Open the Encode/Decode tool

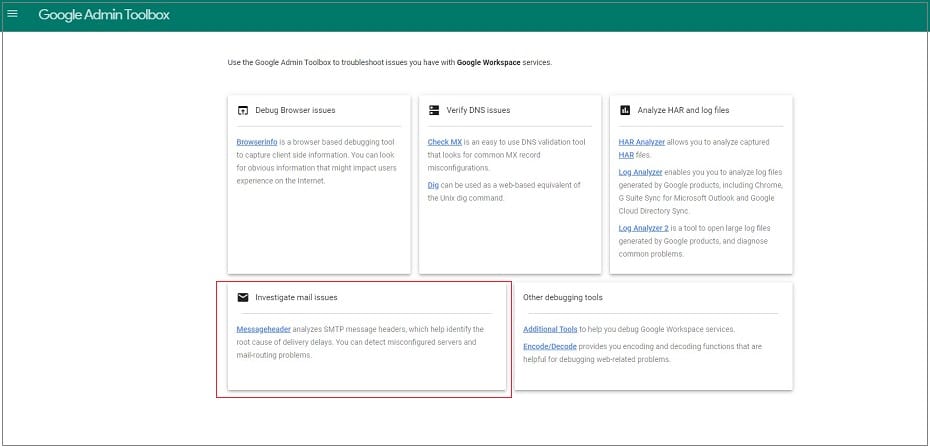[550, 346]
